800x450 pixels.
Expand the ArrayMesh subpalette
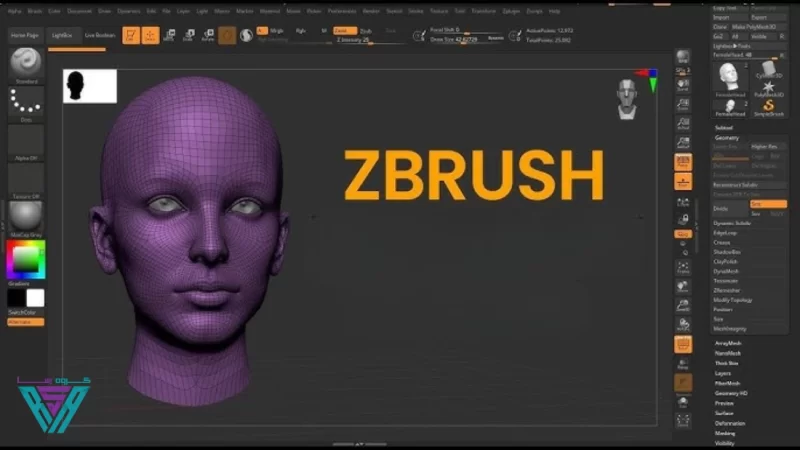728,343
